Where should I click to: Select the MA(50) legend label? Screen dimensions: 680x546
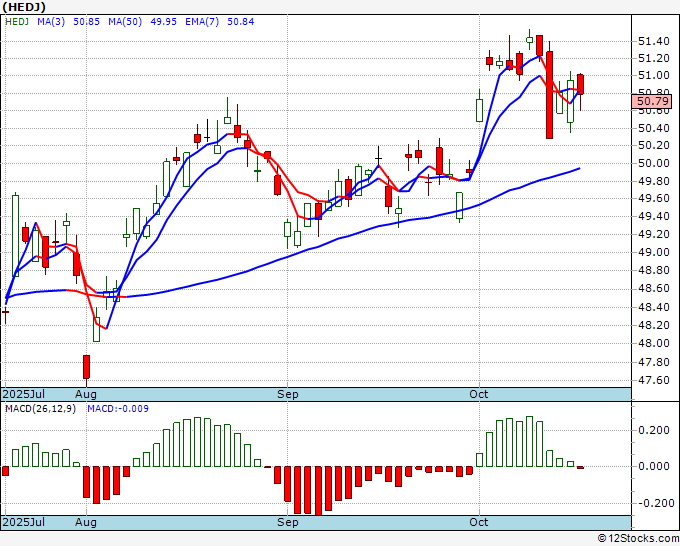coord(125,21)
